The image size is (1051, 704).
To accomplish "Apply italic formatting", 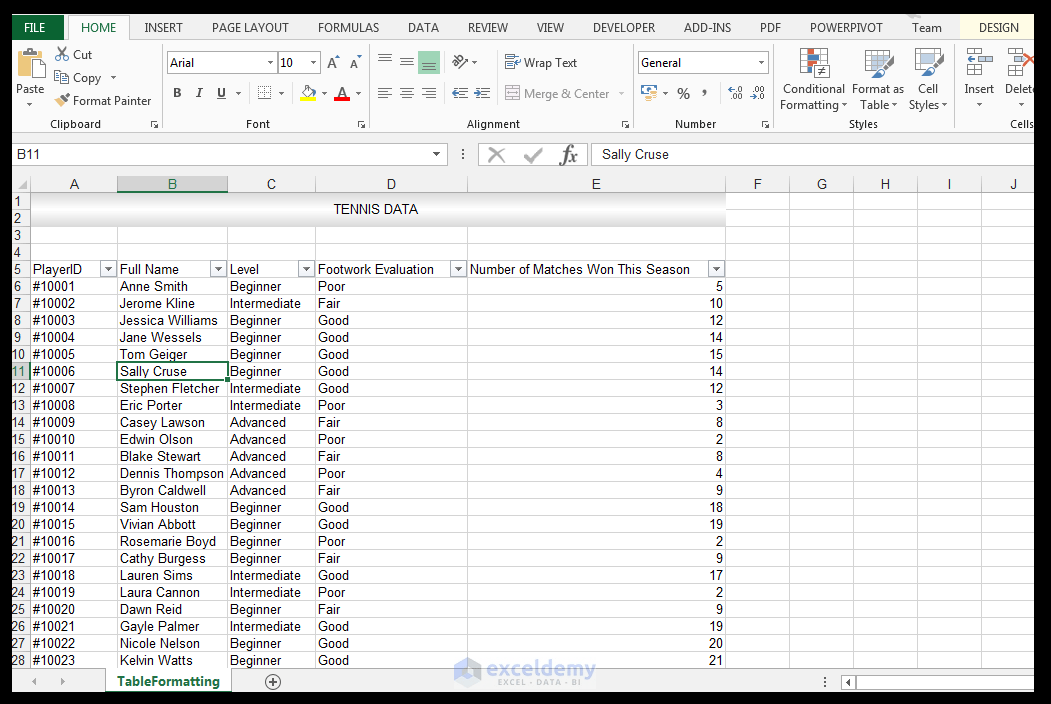I will (198, 92).
